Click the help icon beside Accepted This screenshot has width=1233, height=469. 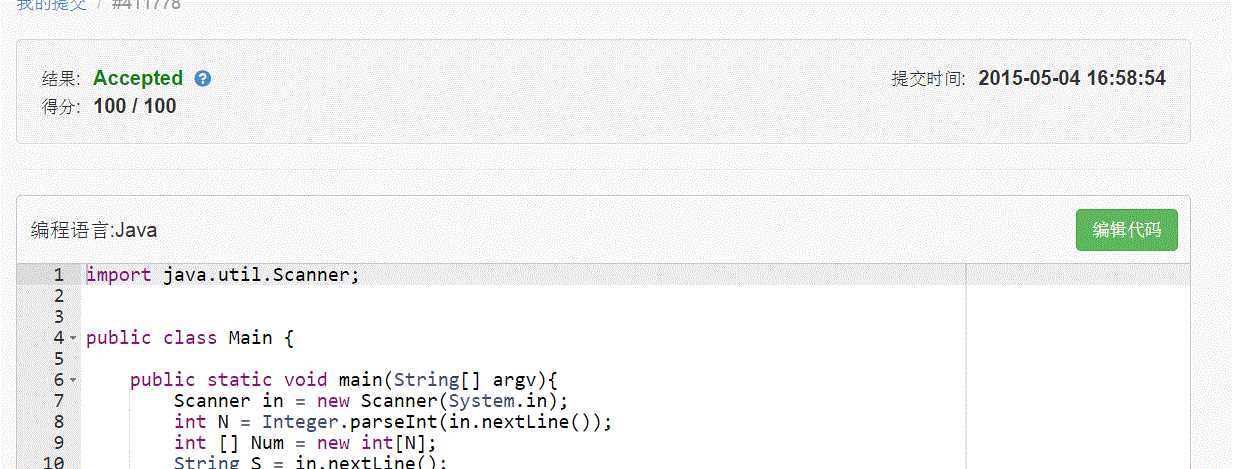coord(202,78)
